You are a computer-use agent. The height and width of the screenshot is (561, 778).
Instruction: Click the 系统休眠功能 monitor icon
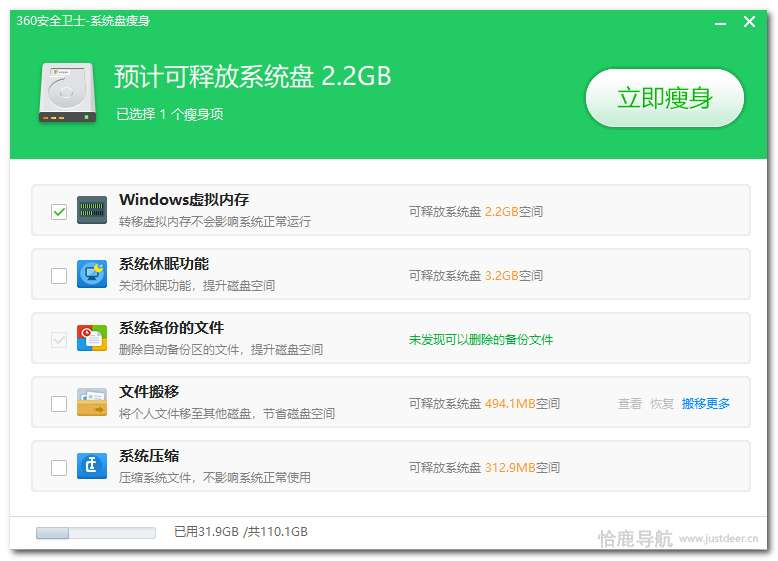[x=92, y=274]
